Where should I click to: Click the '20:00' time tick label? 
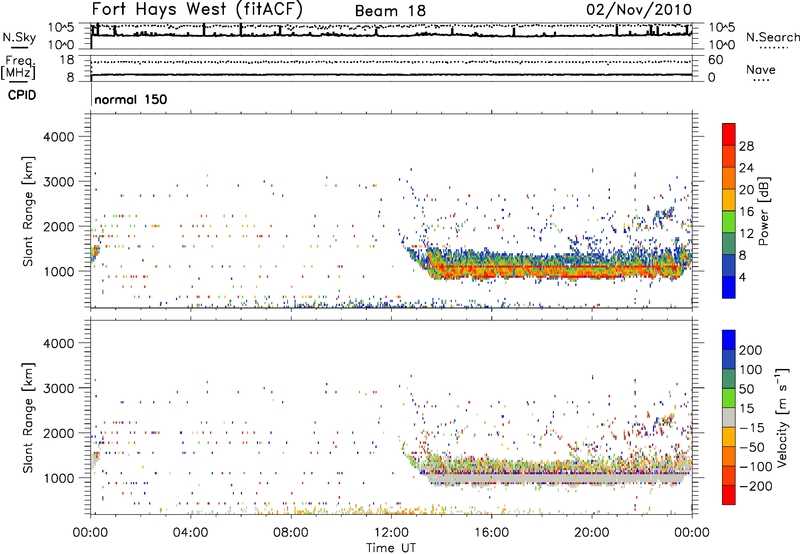click(x=591, y=533)
